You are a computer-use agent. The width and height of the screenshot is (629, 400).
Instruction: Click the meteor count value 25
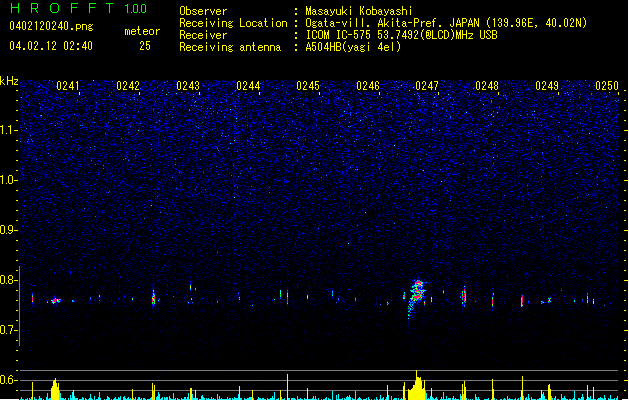[145, 46]
